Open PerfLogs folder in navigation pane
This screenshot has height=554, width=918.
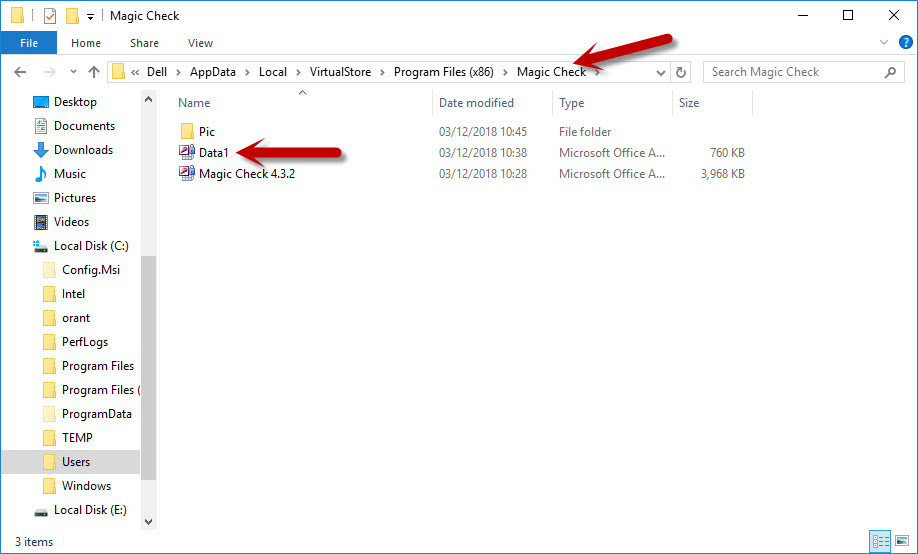click(84, 342)
